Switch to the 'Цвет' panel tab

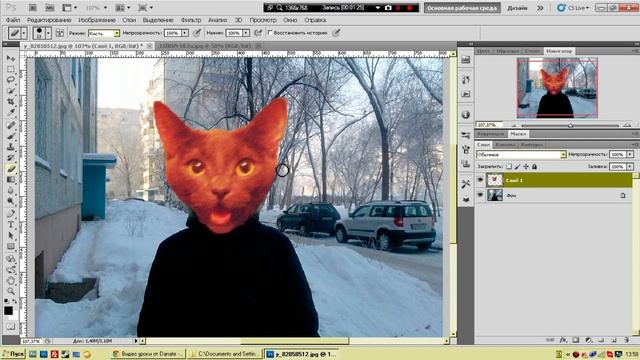pyautogui.click(x=484, y=51)
